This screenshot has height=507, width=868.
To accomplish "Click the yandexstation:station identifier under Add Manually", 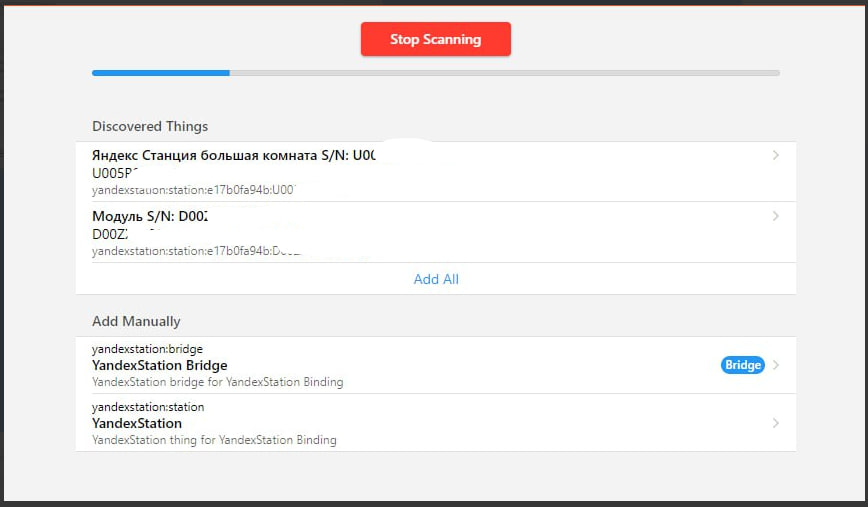I will tap(148, 407).
